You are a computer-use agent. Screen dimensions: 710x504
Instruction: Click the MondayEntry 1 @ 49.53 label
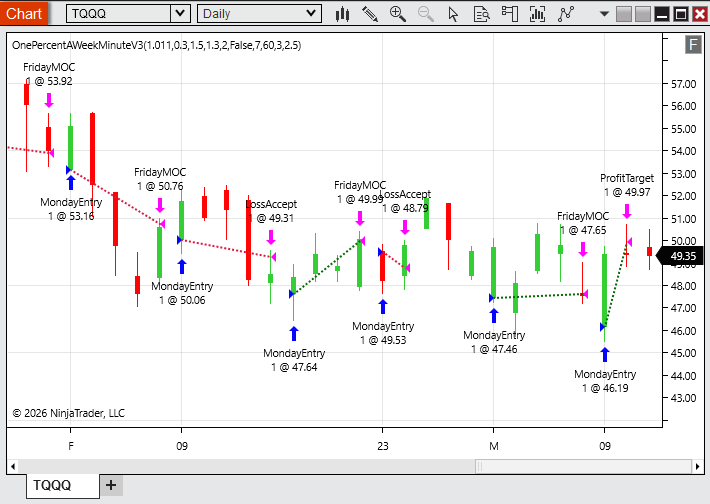[x=383, y=333]
